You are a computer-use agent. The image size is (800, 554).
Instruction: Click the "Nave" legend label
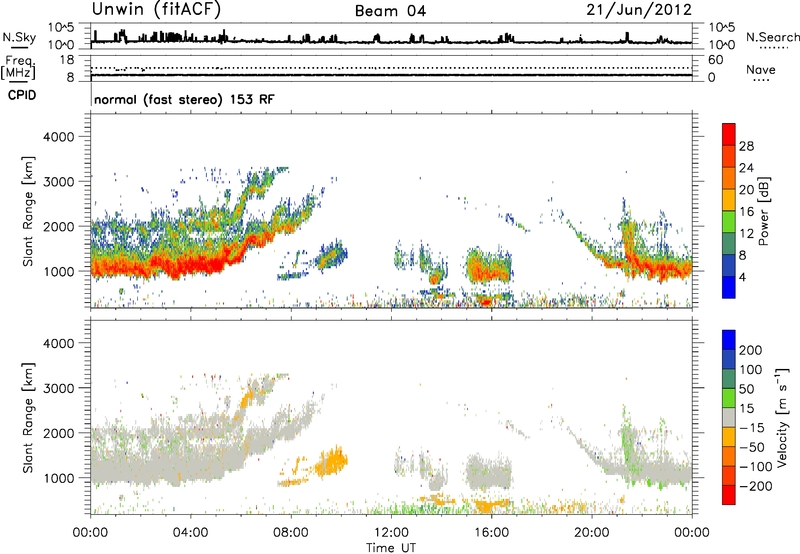point(761,69)
